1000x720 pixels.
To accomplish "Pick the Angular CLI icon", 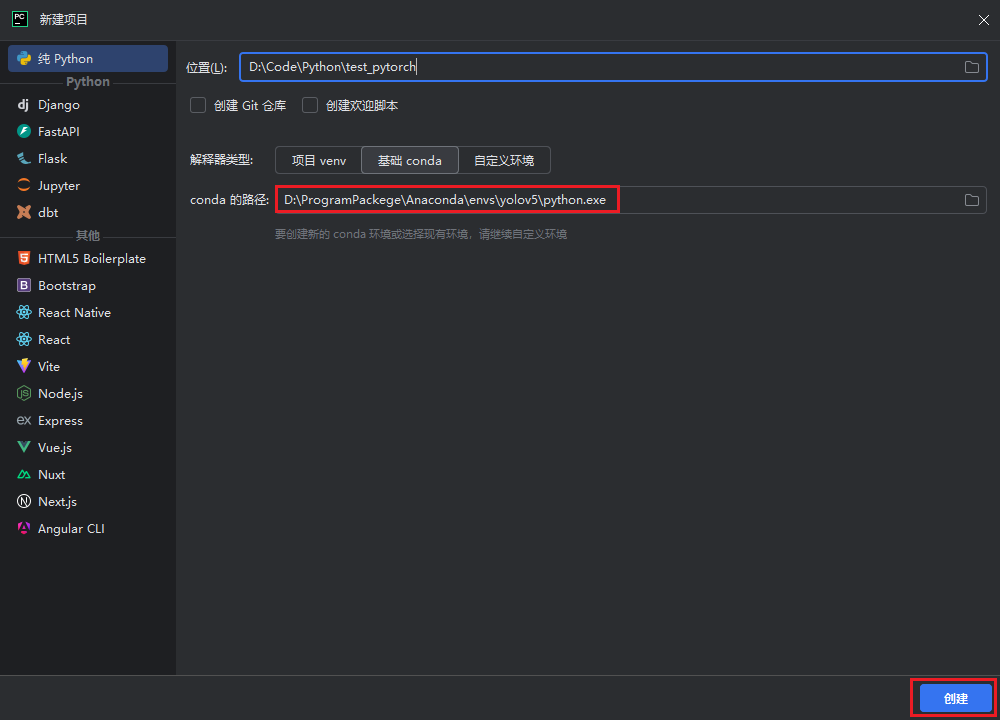I will pyautogui.click(x=24, y=529).
